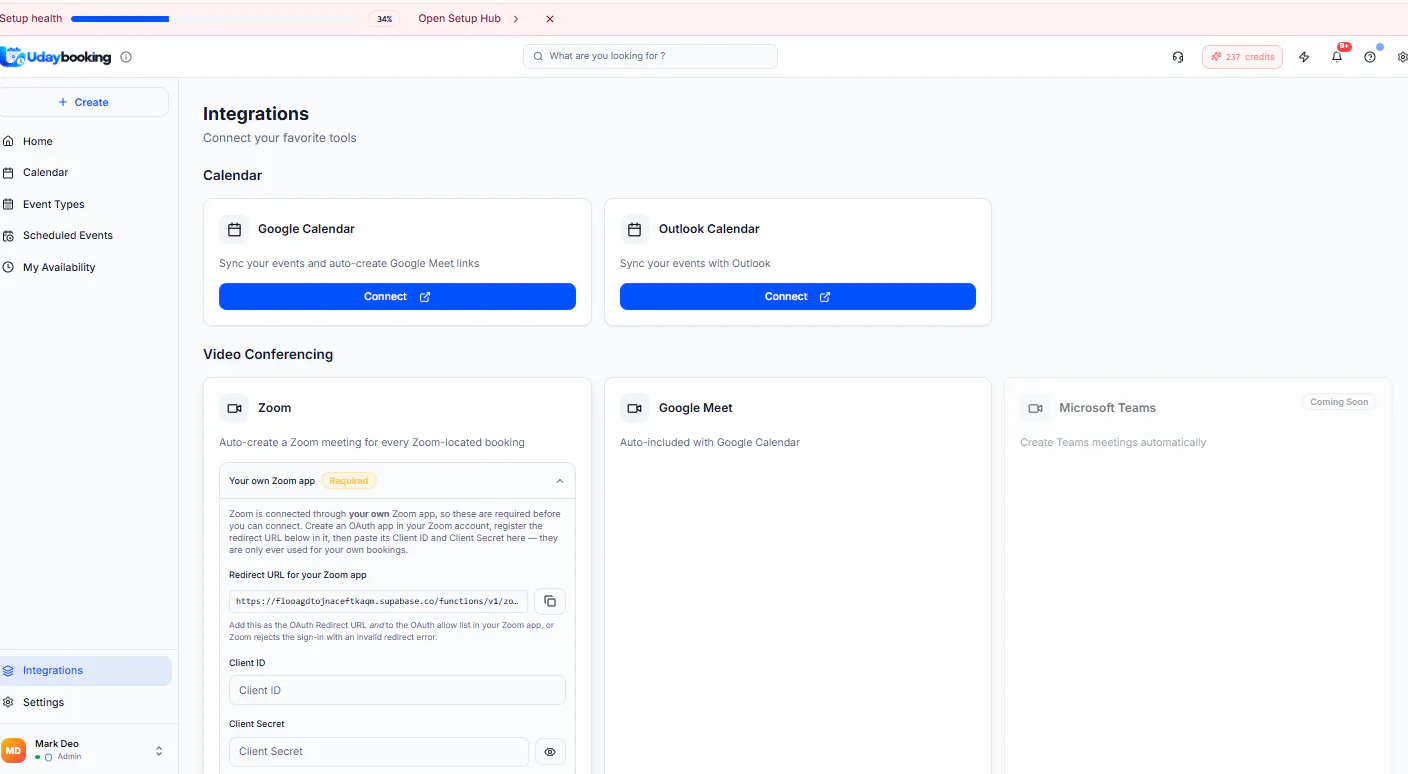Click the Redirect URL text field
Image resolution: width=1408 pixels, height=774 pixels.
coord(379,601)
